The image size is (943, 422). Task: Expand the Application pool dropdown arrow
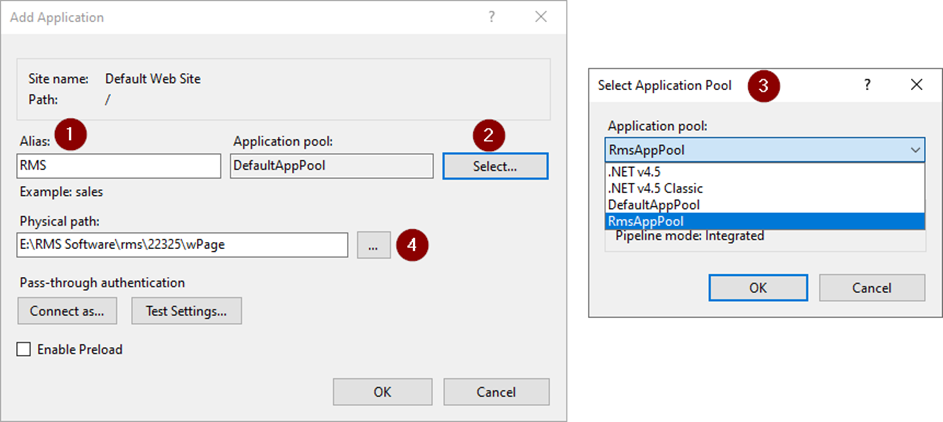pos(915,150)
